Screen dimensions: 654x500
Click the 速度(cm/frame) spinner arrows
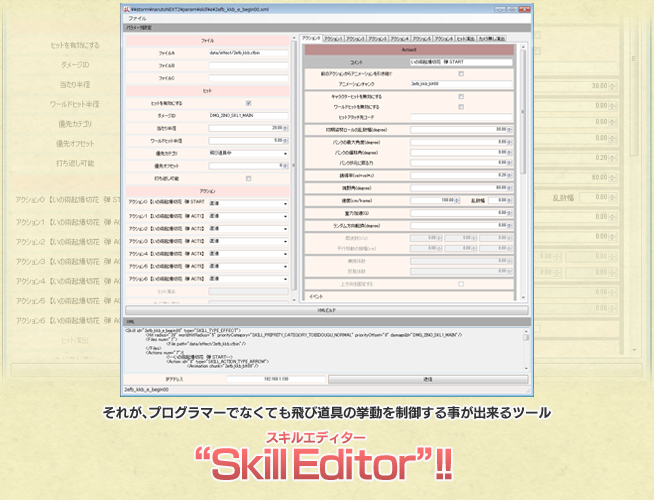(x=457, y=201)
